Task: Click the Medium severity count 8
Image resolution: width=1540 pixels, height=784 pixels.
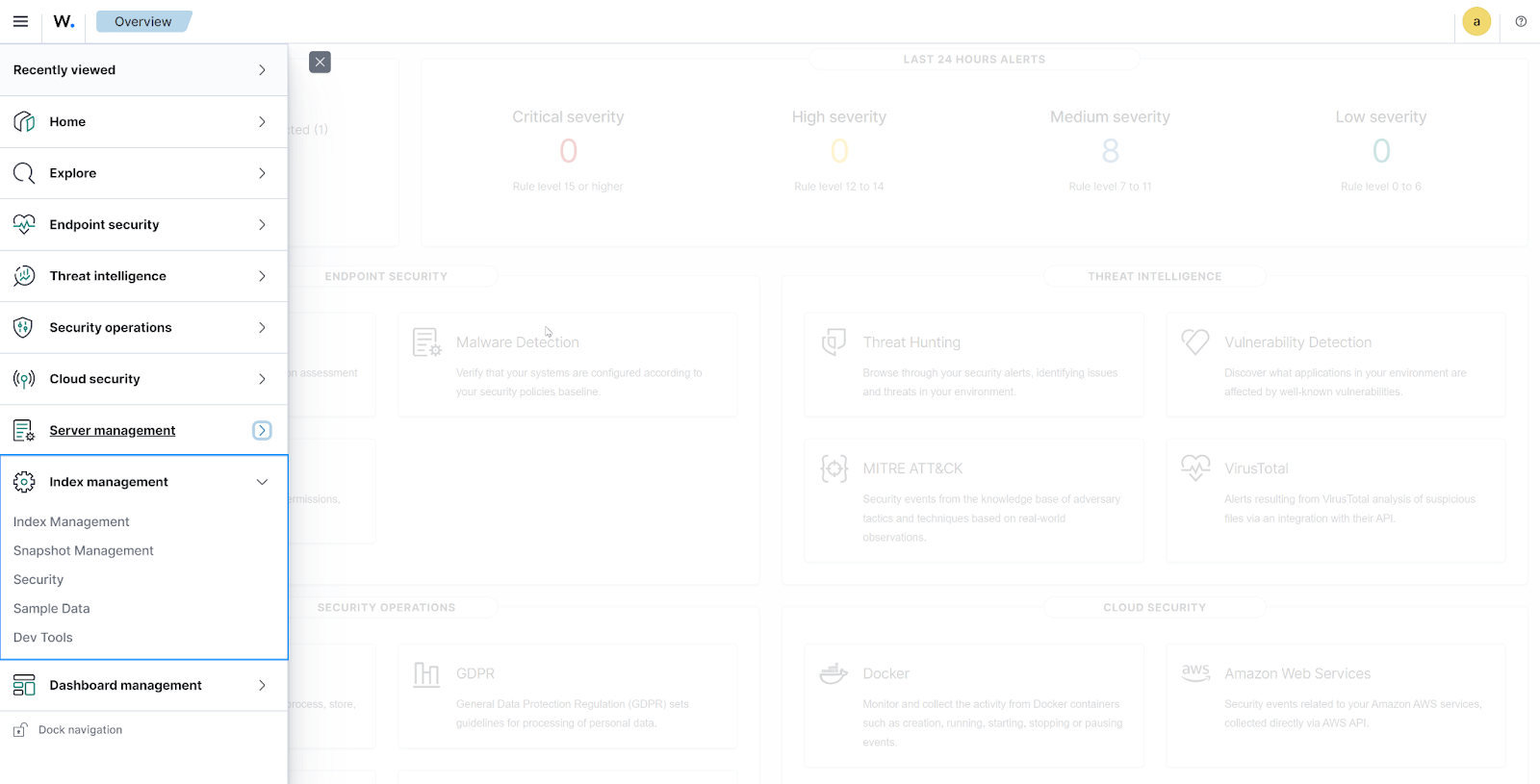Action: pos(1111,151)
